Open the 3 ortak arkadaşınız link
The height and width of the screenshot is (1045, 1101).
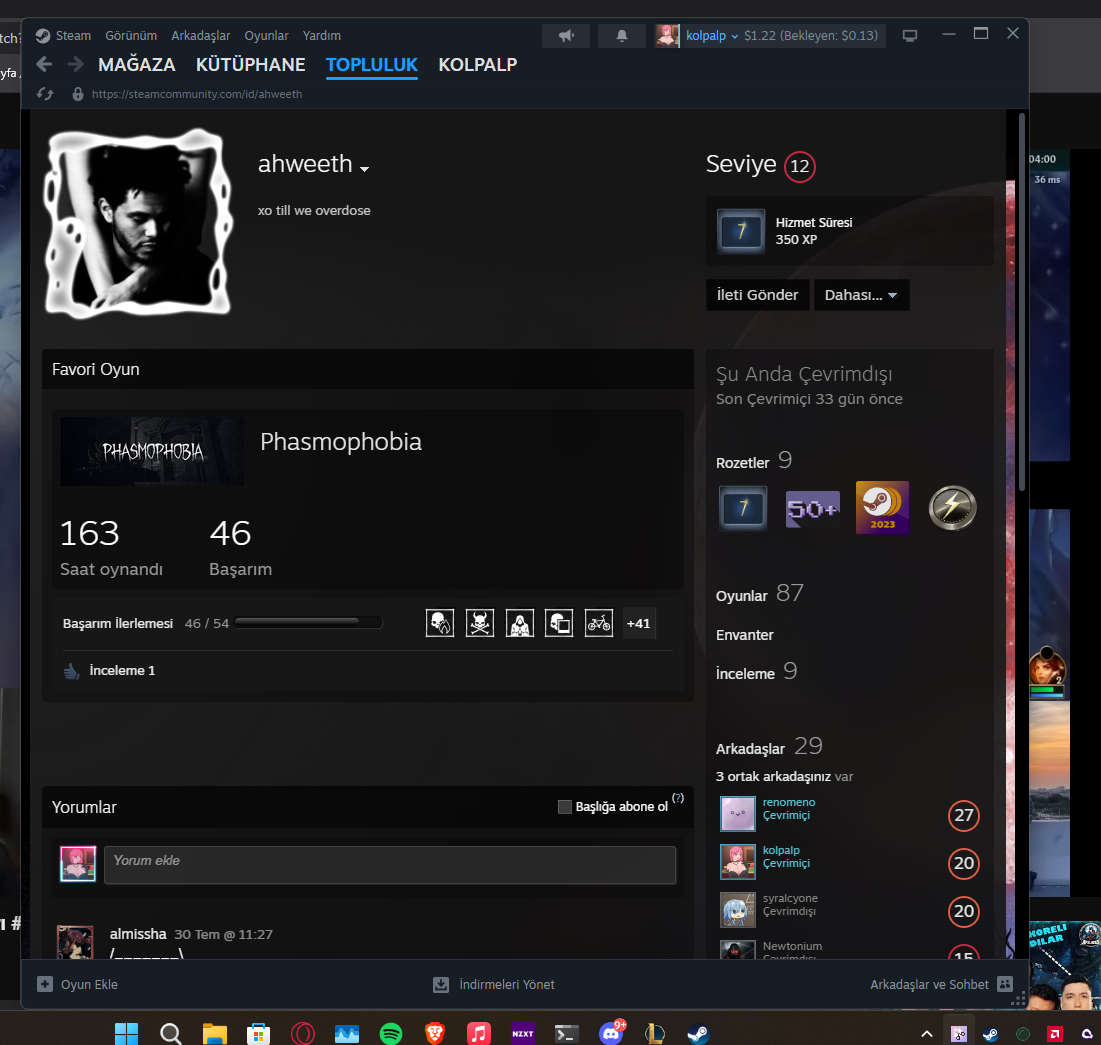(773, 777)
